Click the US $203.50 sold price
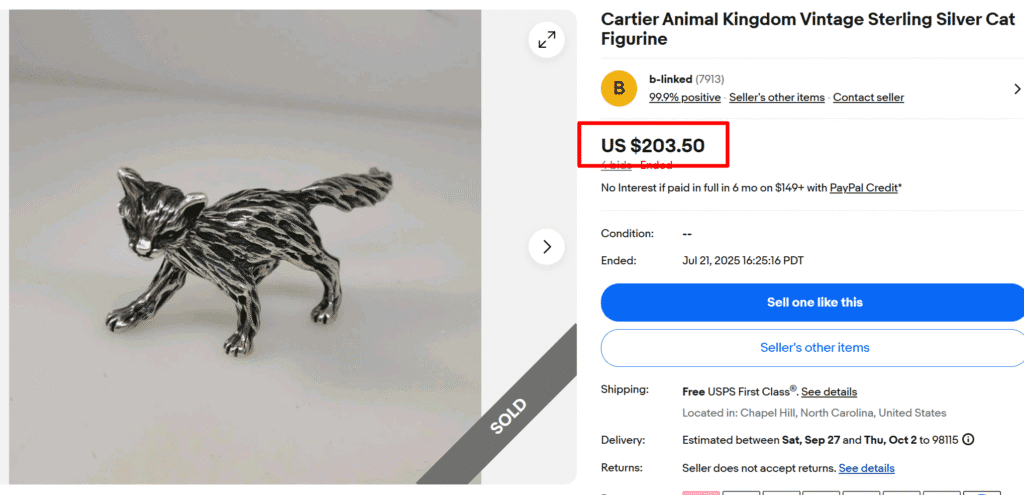The width and height of the screenshot is (1024, 495). click(x=652, y=145)
